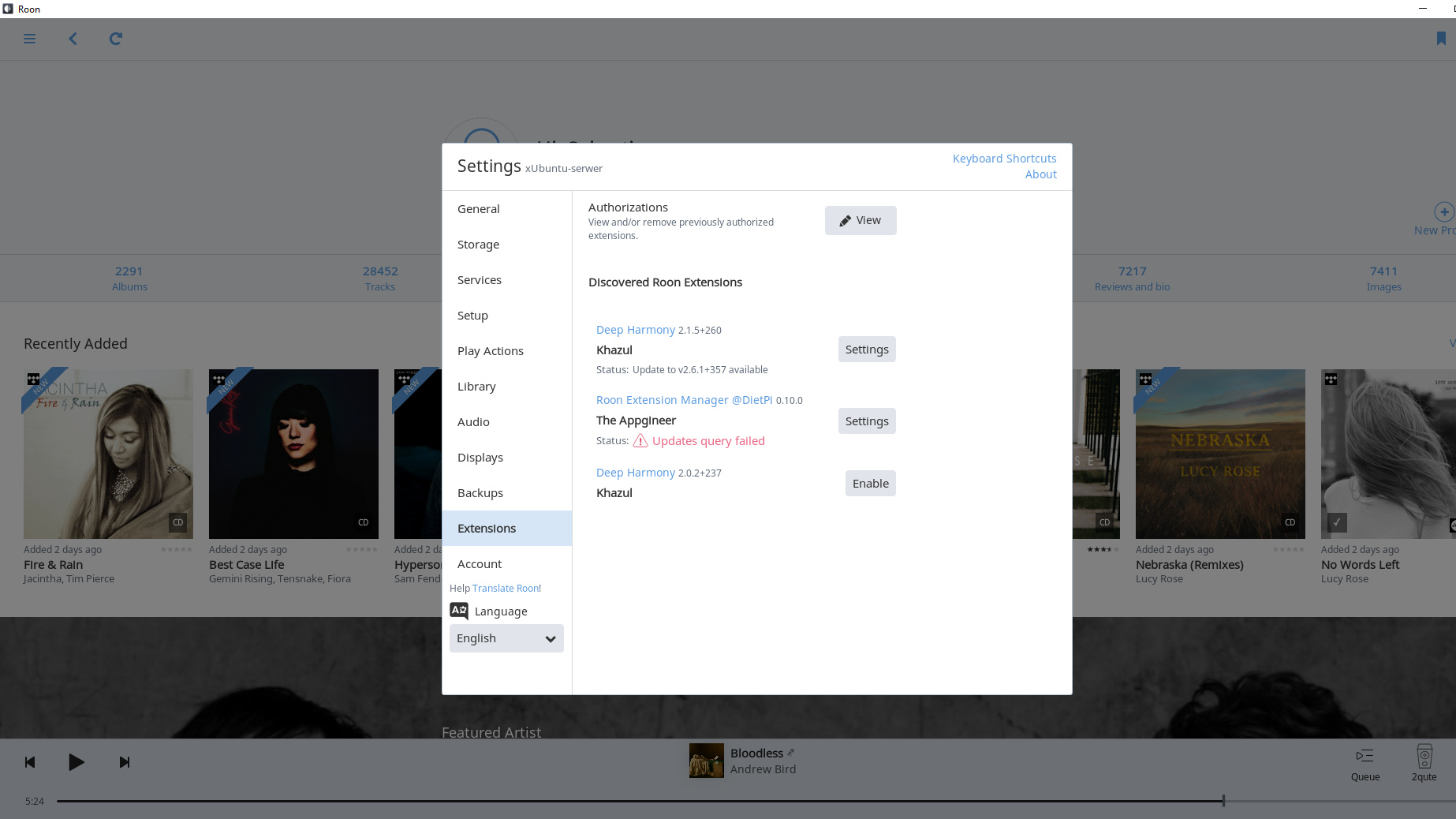The image size is (1456, 819).
Task: Click the Translate Roon! link
Action: click(x=506, y=589)
